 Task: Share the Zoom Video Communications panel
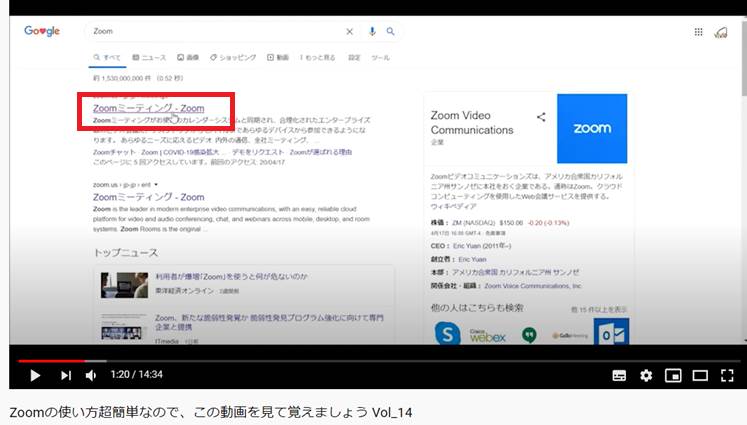541,117
